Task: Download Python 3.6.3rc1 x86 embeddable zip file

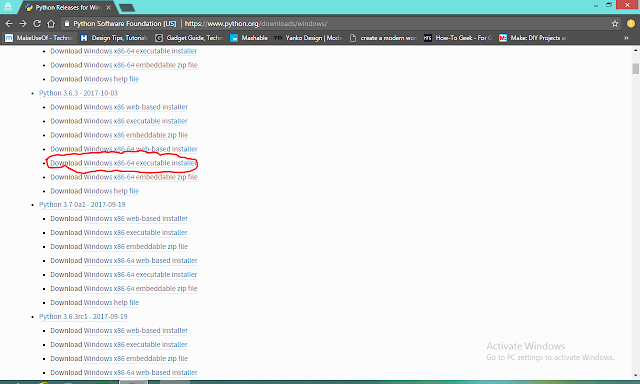Action: tap(136, 358)
